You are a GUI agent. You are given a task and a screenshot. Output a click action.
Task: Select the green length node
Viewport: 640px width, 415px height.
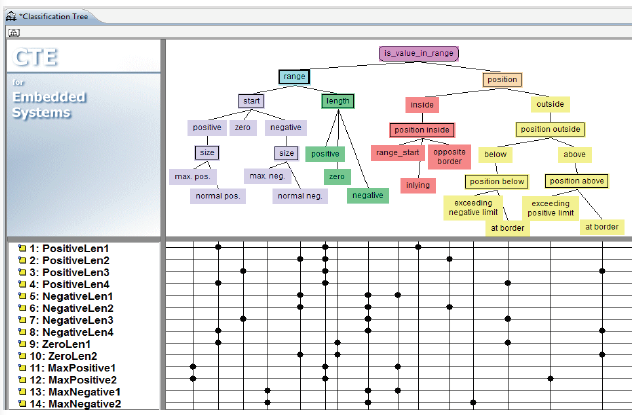[x=338, y=101]
